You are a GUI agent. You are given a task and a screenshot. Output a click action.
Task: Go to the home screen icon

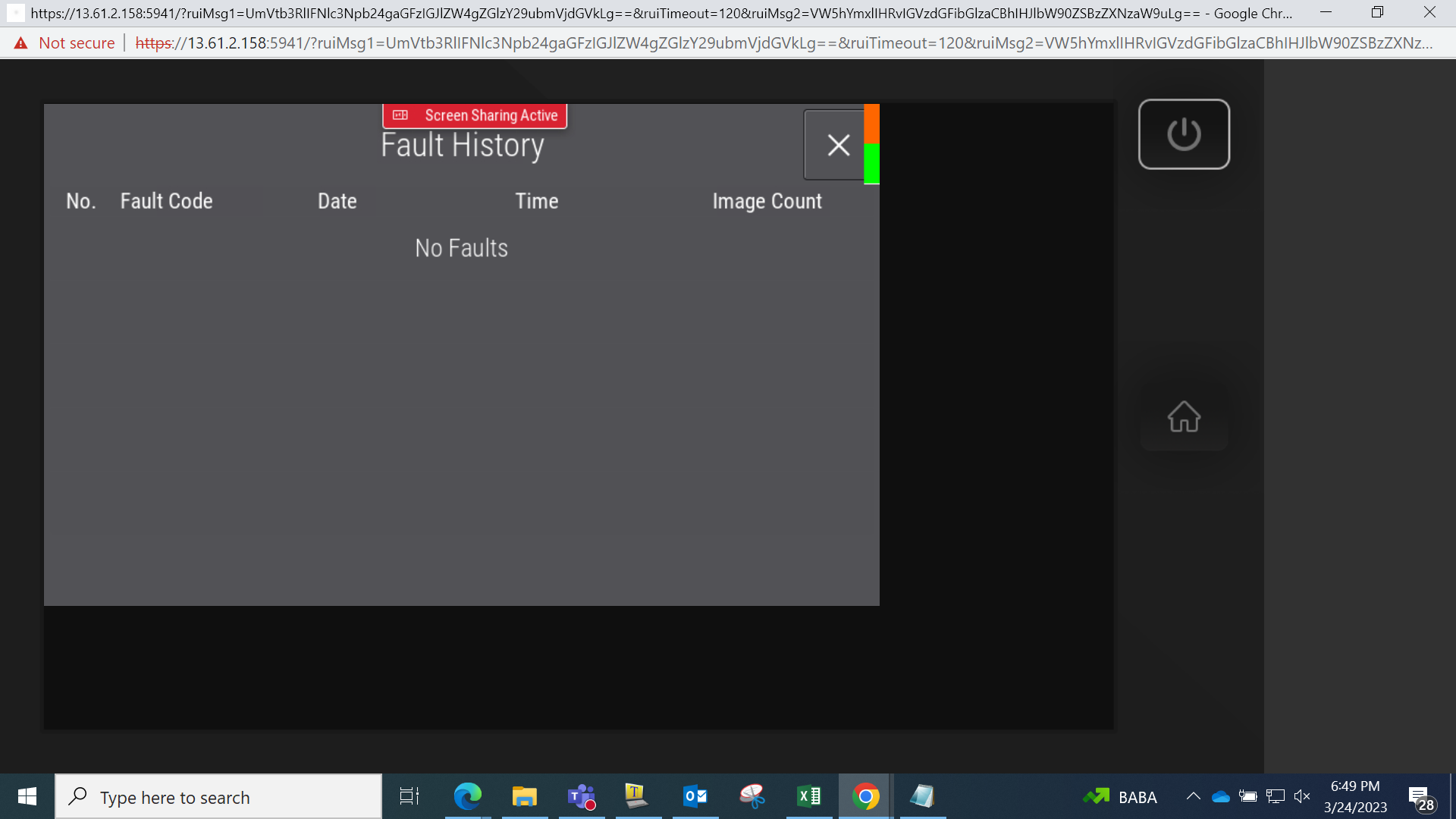tap(1184, 416)
